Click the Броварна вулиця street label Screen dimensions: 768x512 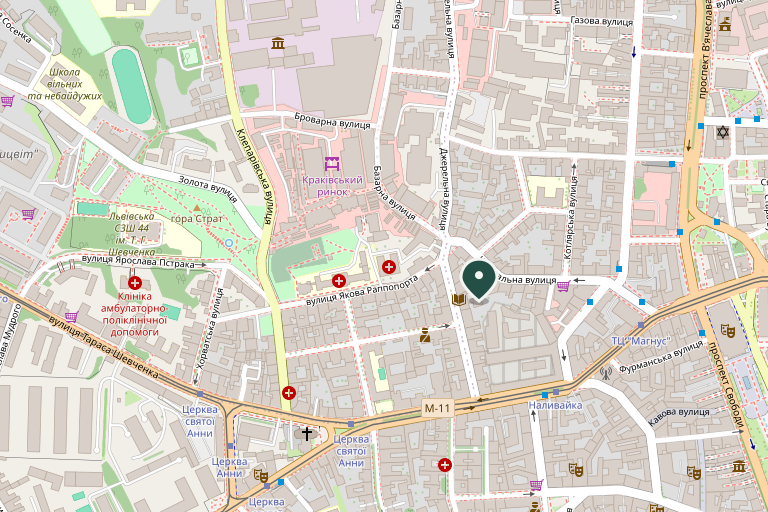[332, 121]
